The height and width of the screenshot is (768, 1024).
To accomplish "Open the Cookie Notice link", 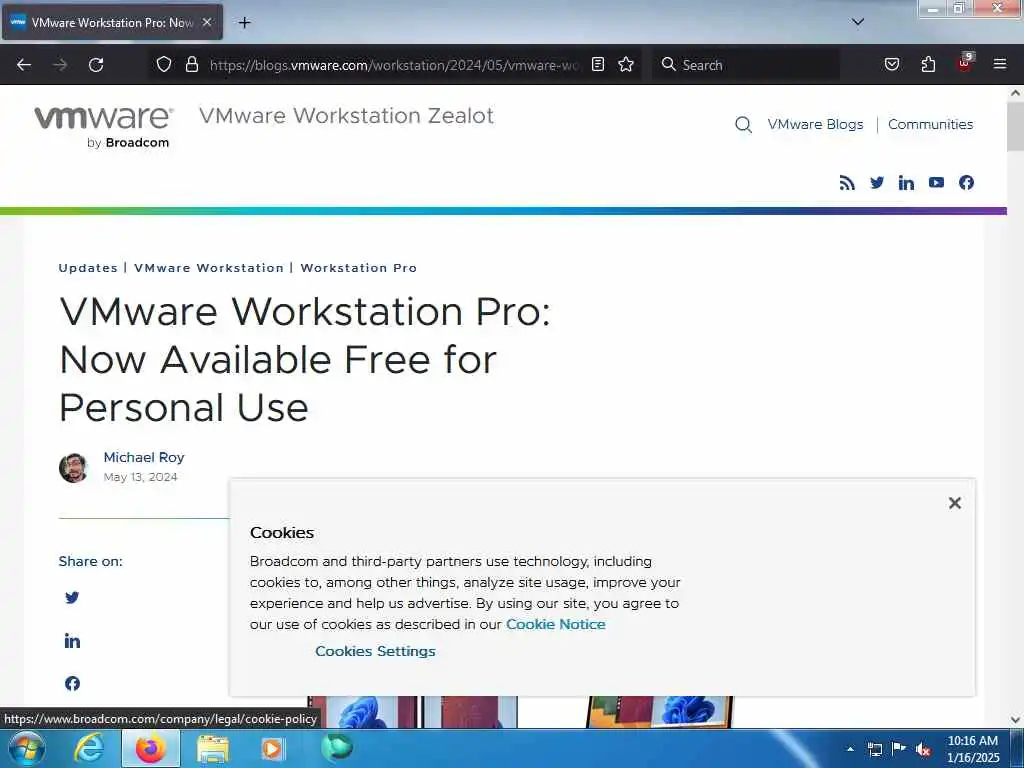I will 556,624.
